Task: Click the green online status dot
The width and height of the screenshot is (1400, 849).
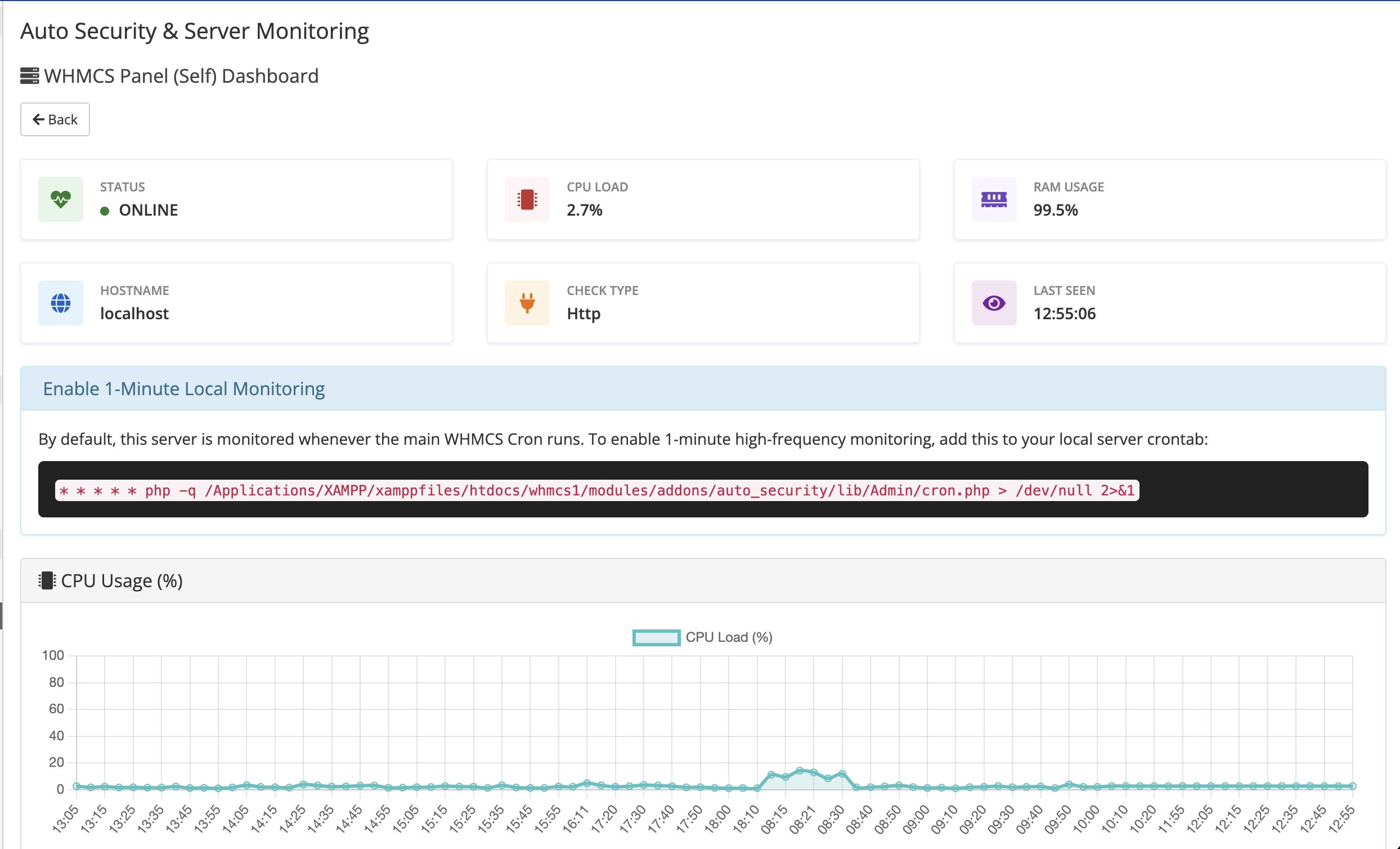Action: click(105, 211)
